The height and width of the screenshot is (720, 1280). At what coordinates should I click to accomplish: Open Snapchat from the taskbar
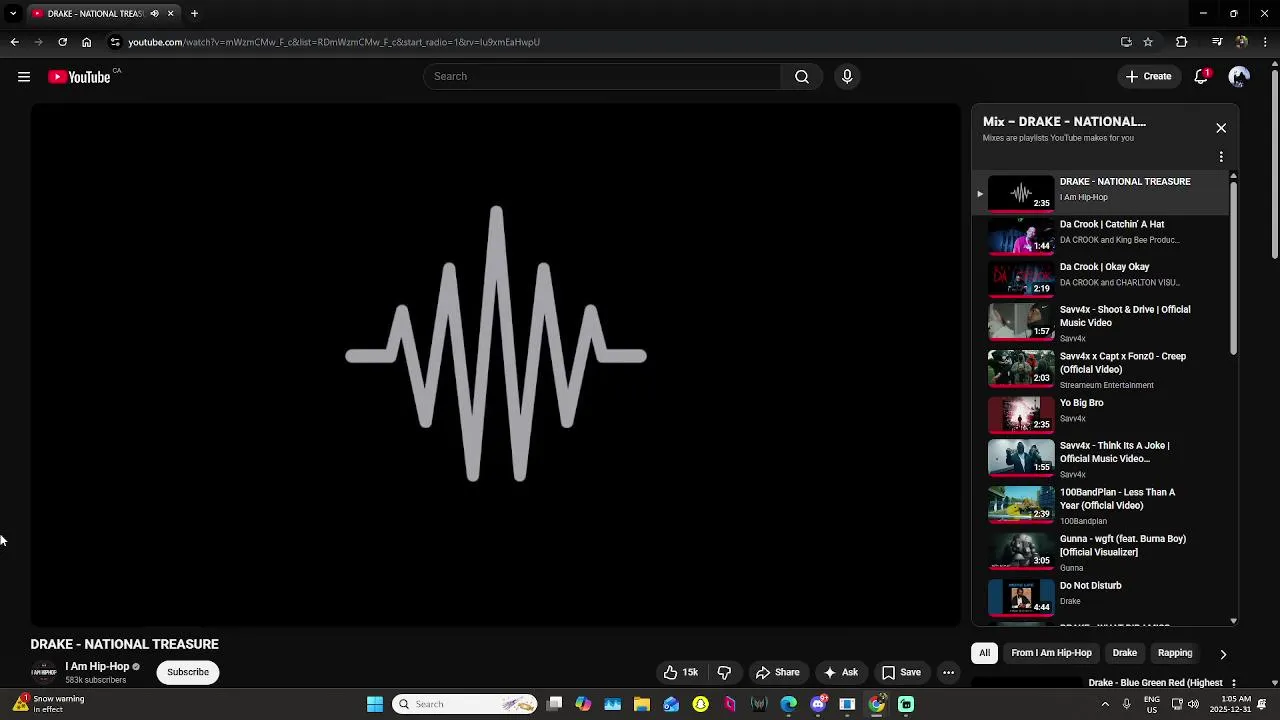(701, 704)
